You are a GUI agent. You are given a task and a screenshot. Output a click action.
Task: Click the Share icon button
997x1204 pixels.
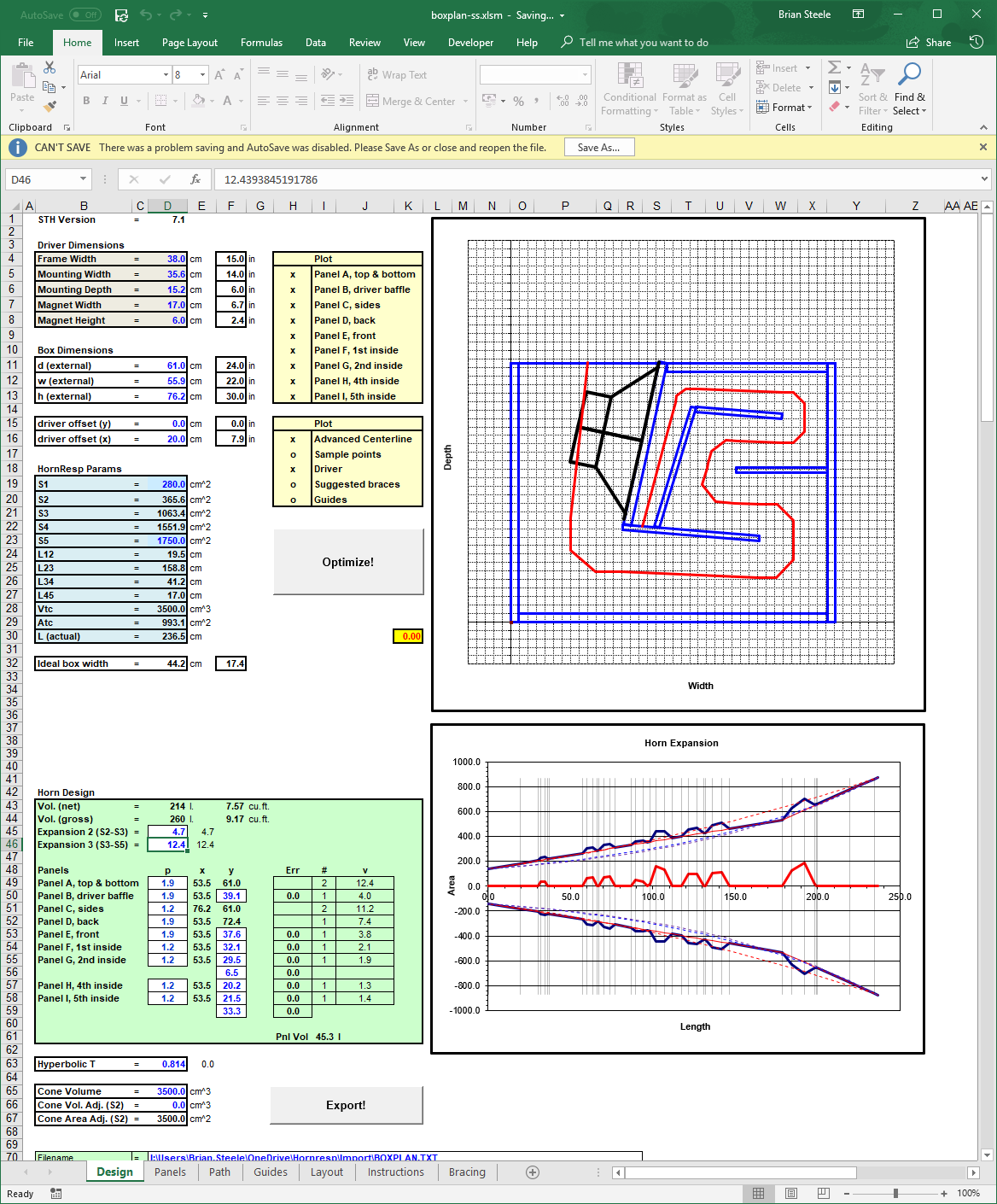[929, 43]
